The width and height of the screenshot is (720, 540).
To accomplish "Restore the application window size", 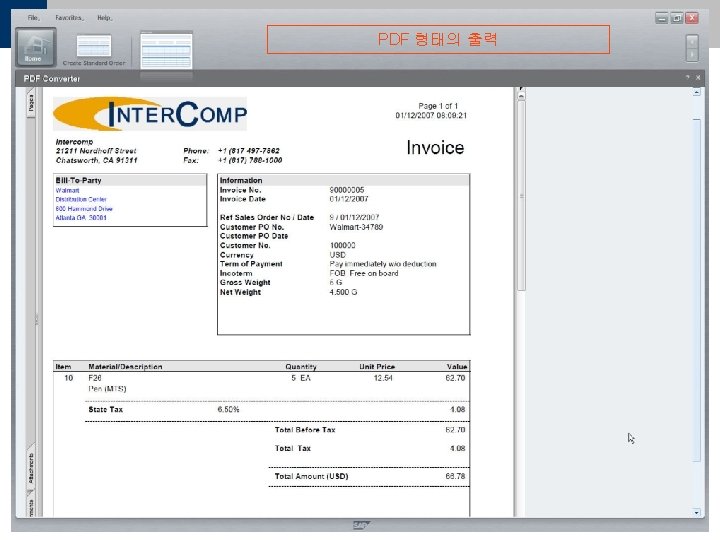I will [x=677, y=18].
